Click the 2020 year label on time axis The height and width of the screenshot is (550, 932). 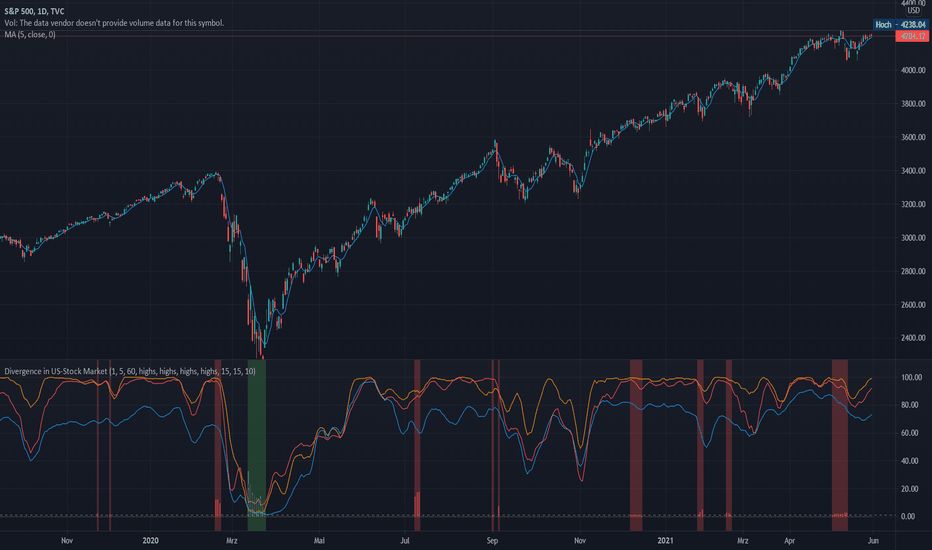point(150,540)
